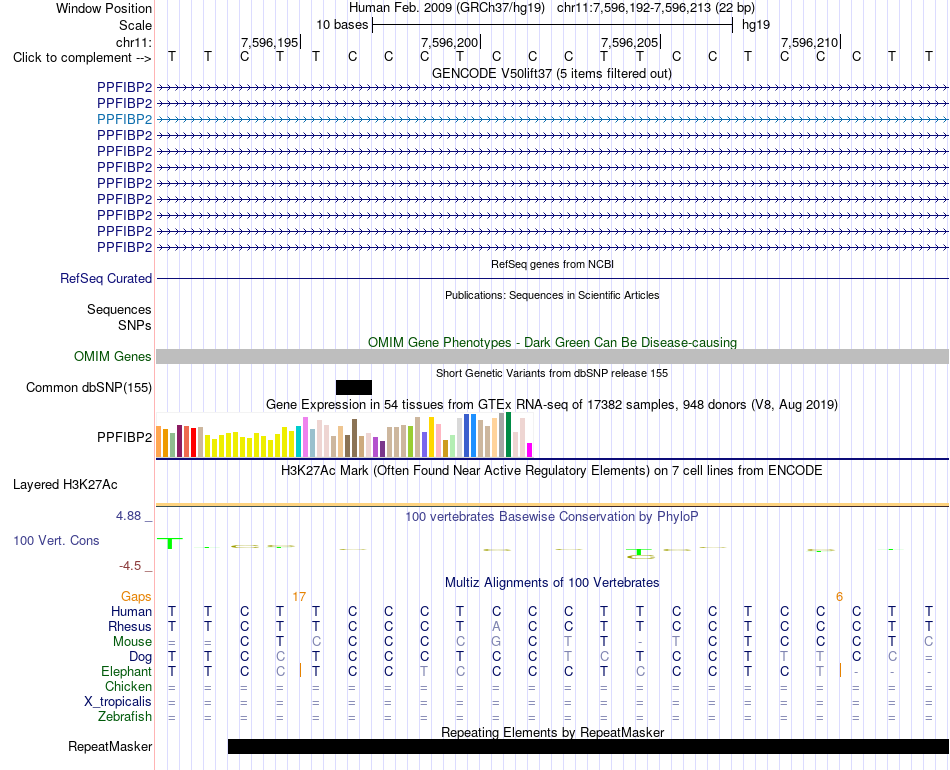Open 'Repeating Elements by RepeatMasker' title
The height and width of the screenshot is (770, 950).
(553, 732)
